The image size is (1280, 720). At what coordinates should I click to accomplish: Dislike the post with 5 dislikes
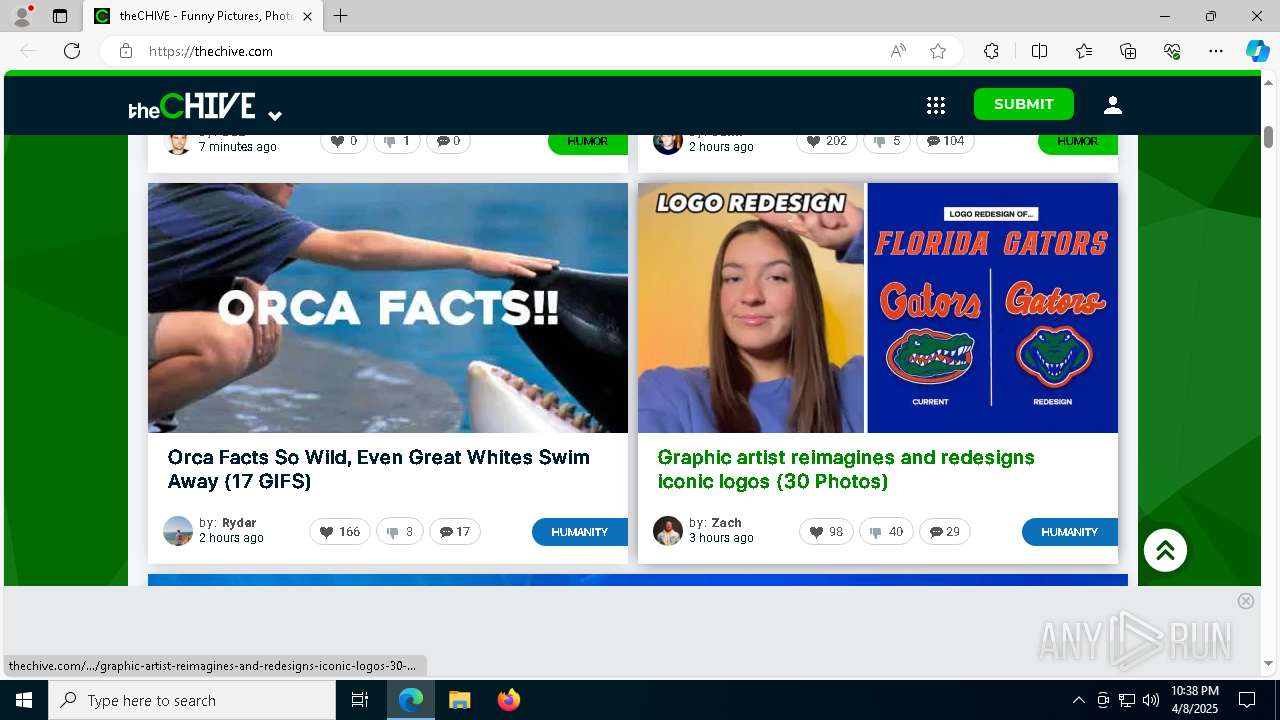tap(886, 141)
